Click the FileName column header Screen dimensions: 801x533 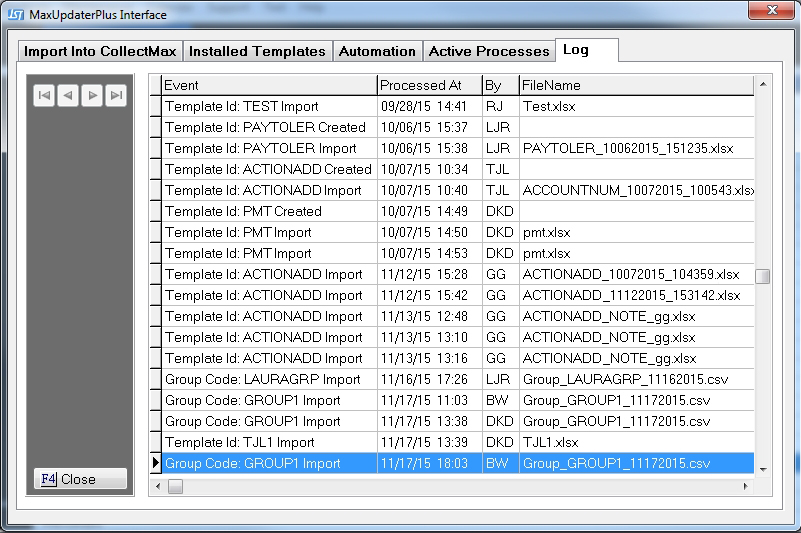pos(635,85)
